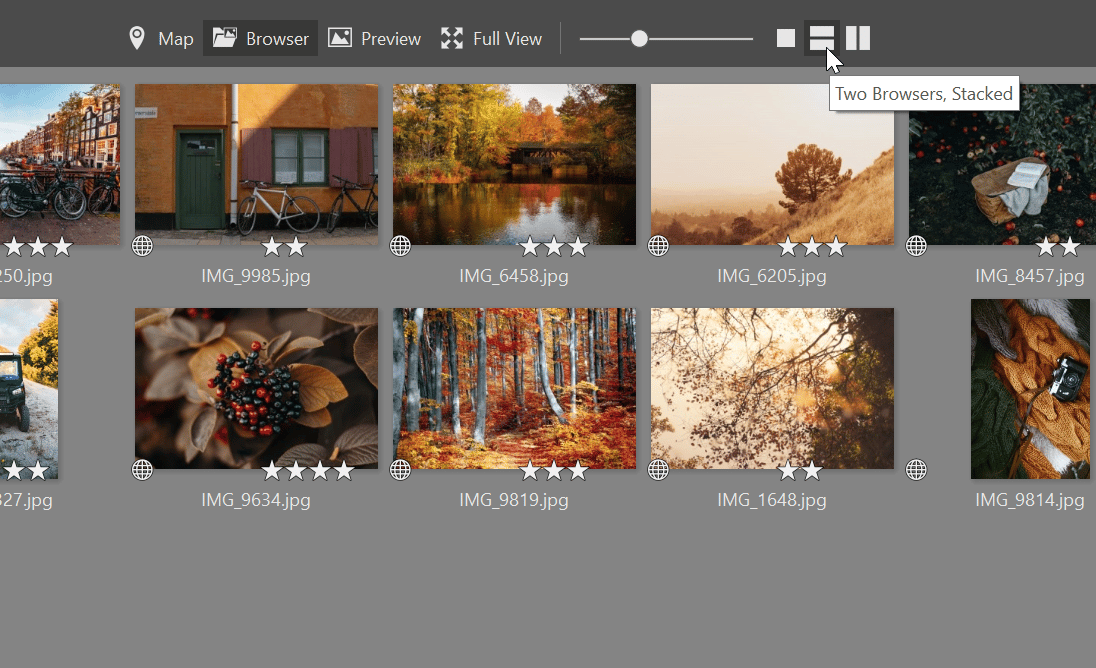Image resolution: width=1096 pixels, height=668 pixels.
Task: Select single browser layout icon
Action: pyautogui.click(x=786, y=38)
